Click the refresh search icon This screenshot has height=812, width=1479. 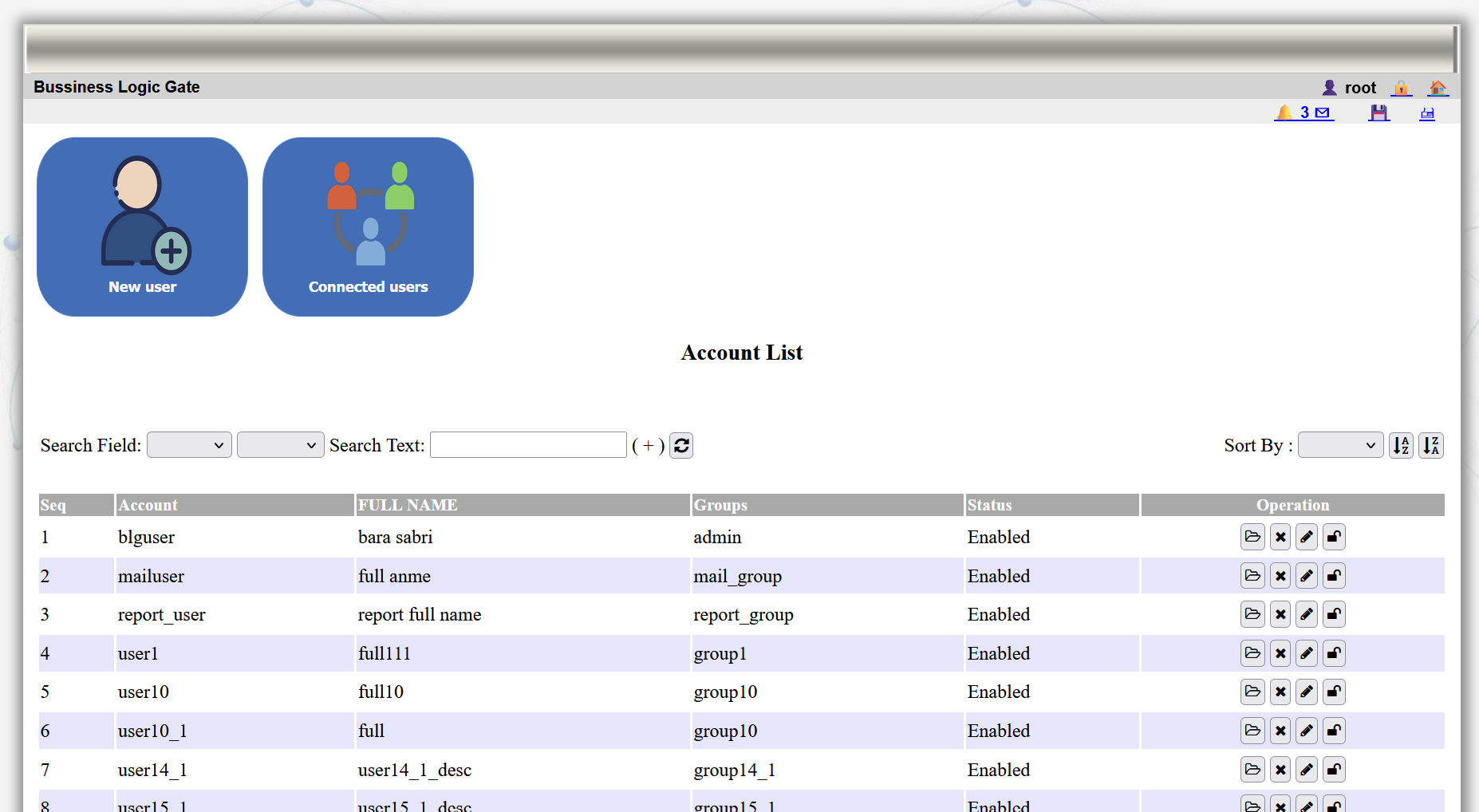click(681, 445)
